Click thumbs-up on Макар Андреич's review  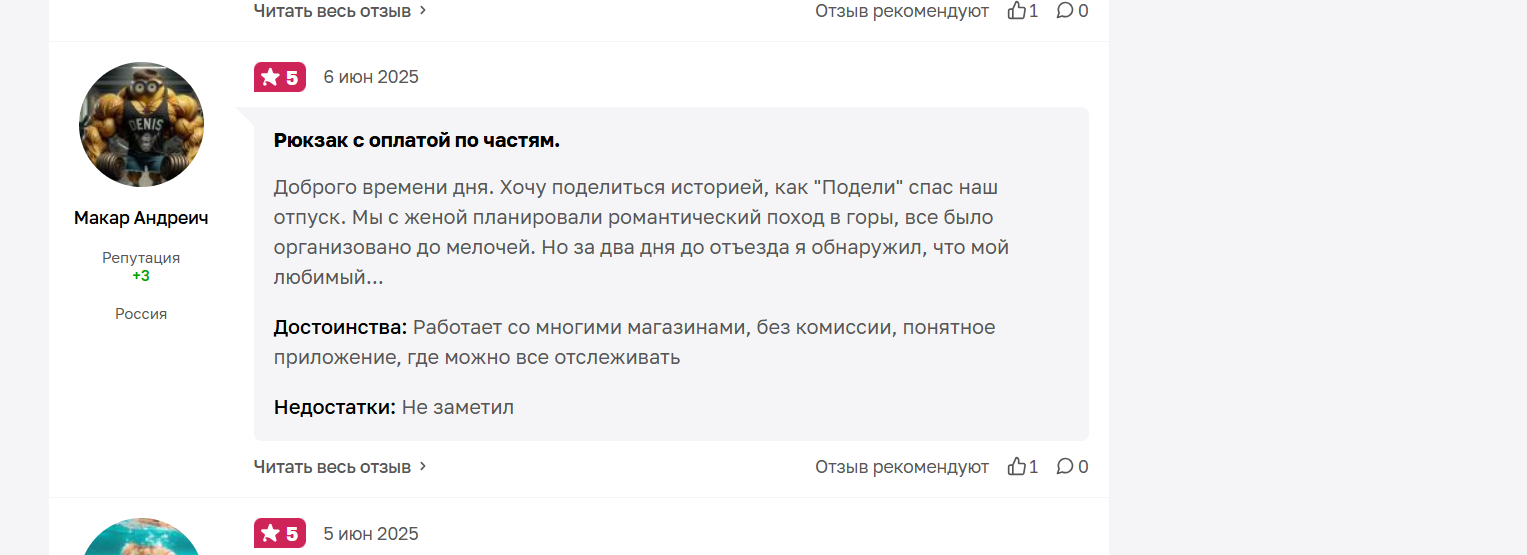[x=1017, y=467]
